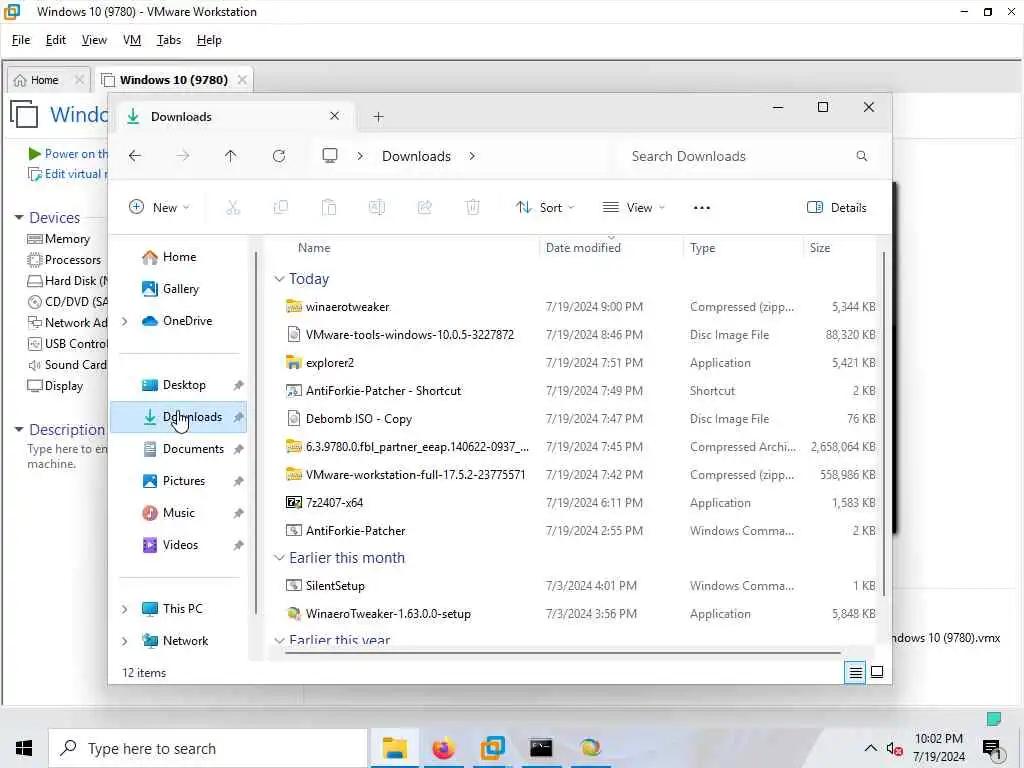Open the VMware View menu

coord(94,40)
